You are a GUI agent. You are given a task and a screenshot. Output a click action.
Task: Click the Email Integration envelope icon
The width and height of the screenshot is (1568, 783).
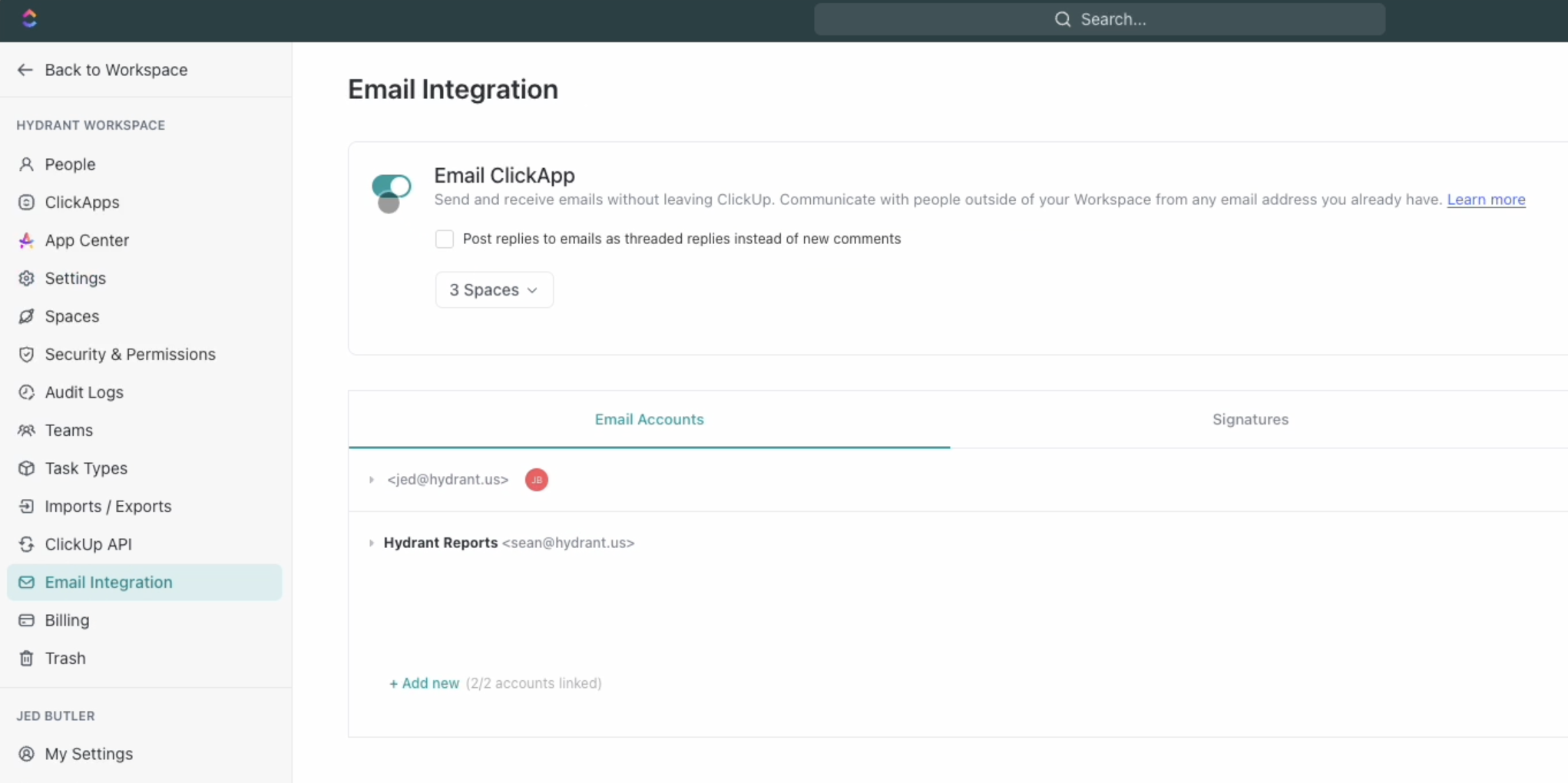click(26, 583)
